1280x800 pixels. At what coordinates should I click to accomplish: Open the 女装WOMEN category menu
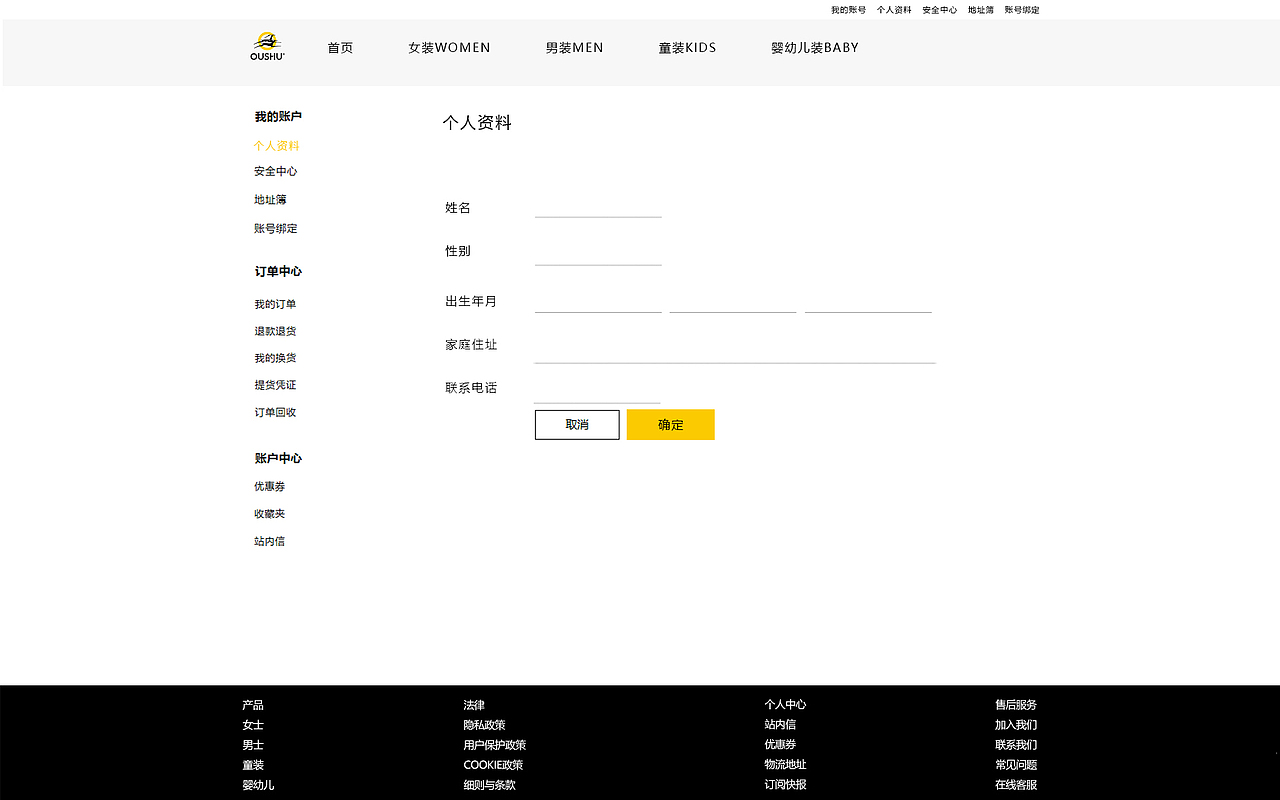coord(449,47)
